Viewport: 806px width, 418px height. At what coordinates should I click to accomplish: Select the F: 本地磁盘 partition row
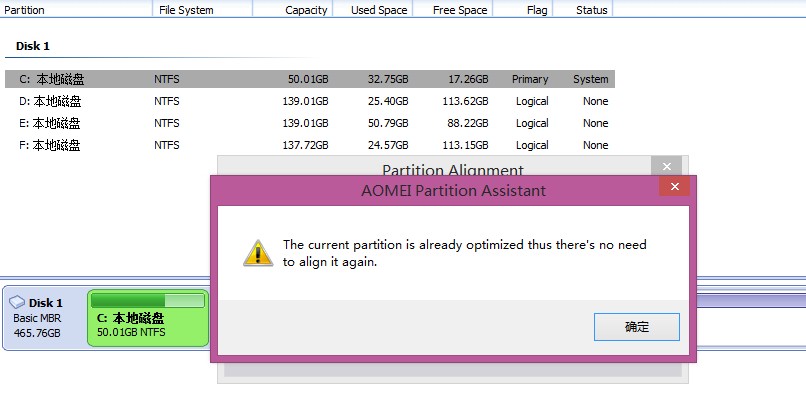(x=310, y=146)
